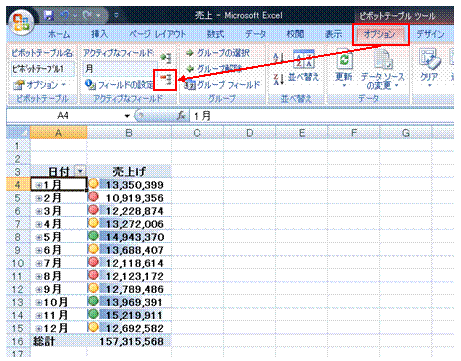The height and width of the screenshot is (361, 461).
Task: Select column A header
Action: (58, 133)
